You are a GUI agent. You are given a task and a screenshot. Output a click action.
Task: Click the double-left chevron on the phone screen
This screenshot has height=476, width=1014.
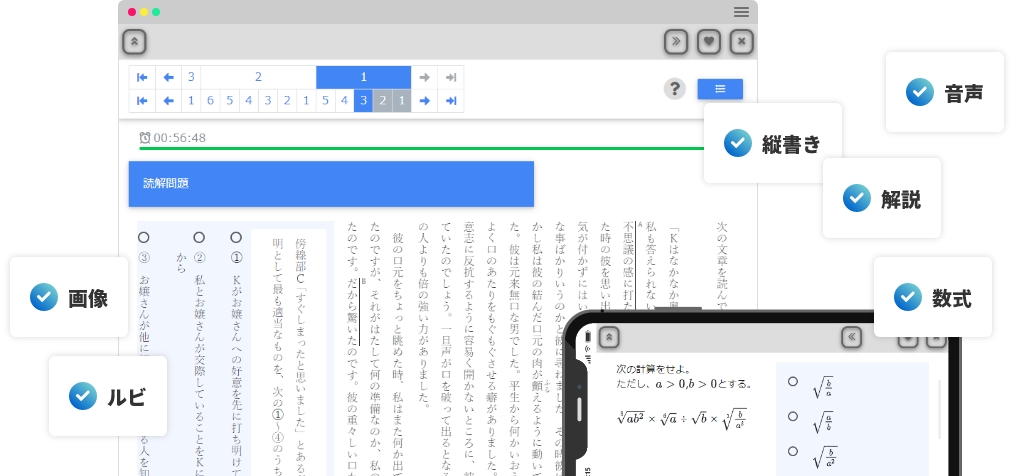(852, 337)
